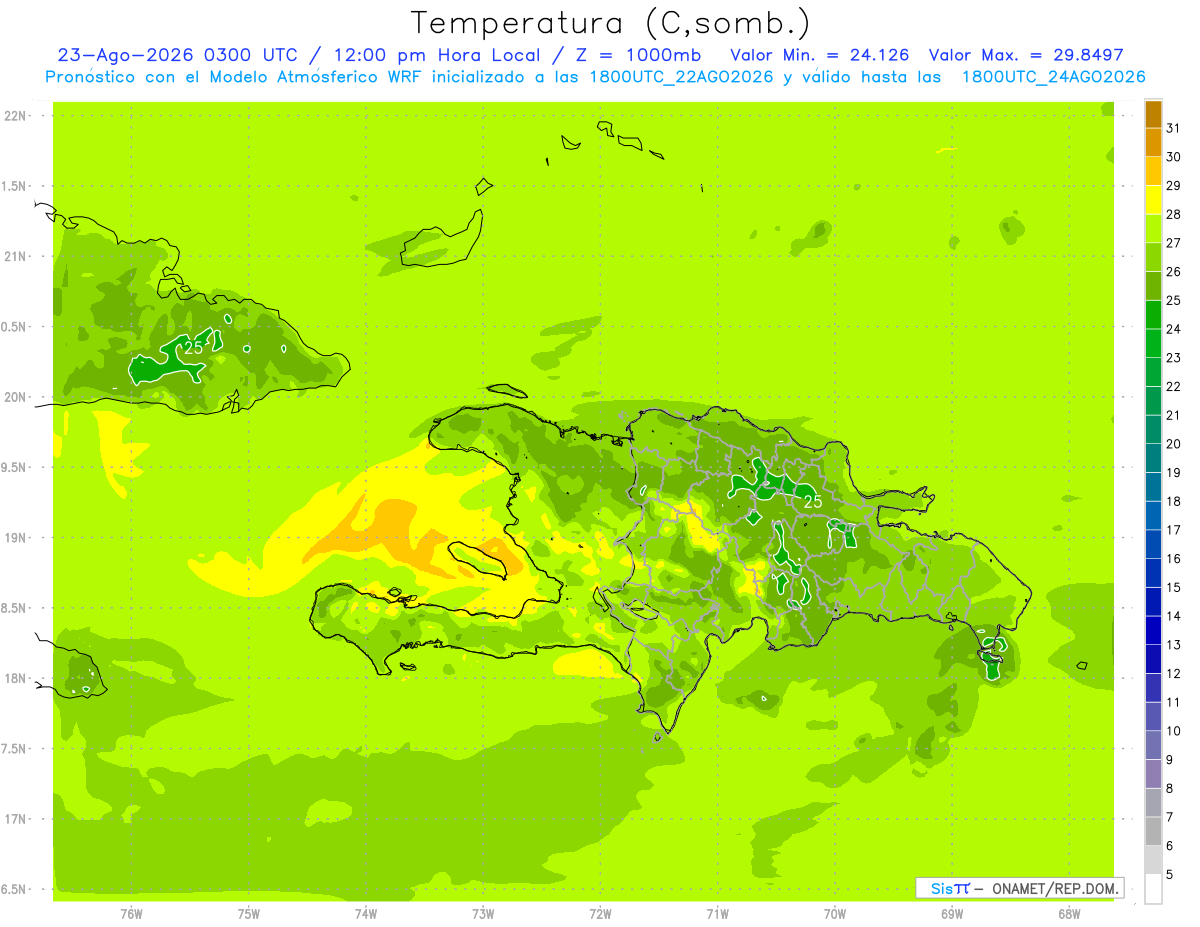This screenshot has width=1200, height=927.
Task: Pick the lime legend band between 27 and 28
Action: pyautogui.click(x=1153, y=228)
